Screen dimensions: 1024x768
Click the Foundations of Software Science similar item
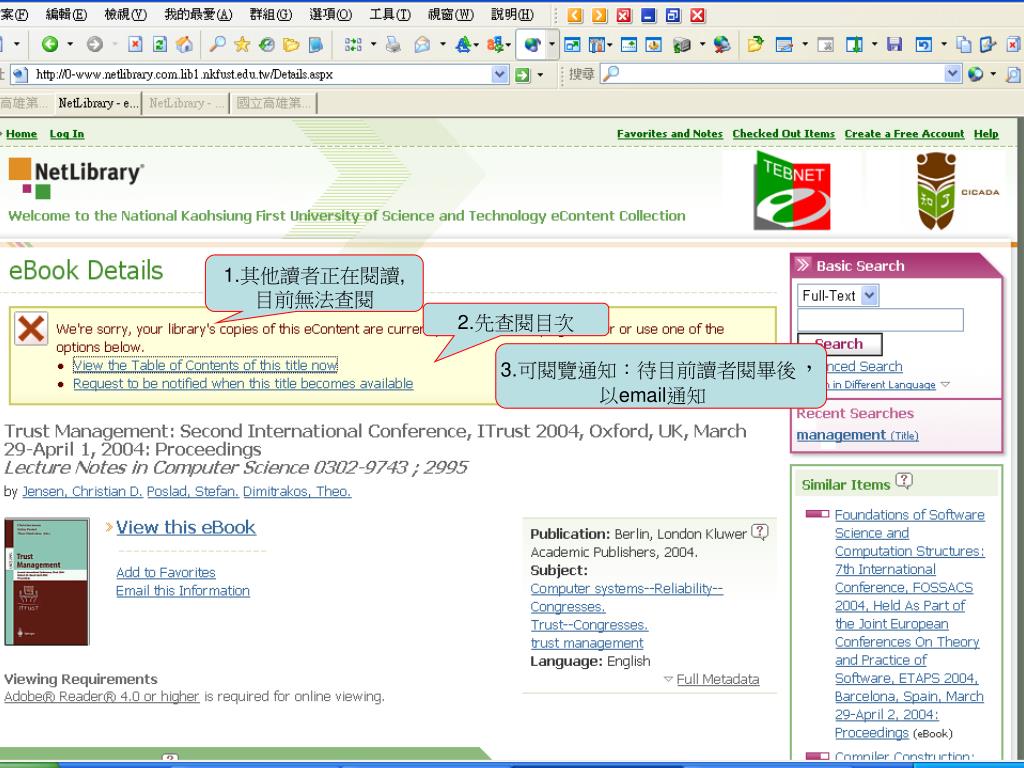tap(910, 624)
